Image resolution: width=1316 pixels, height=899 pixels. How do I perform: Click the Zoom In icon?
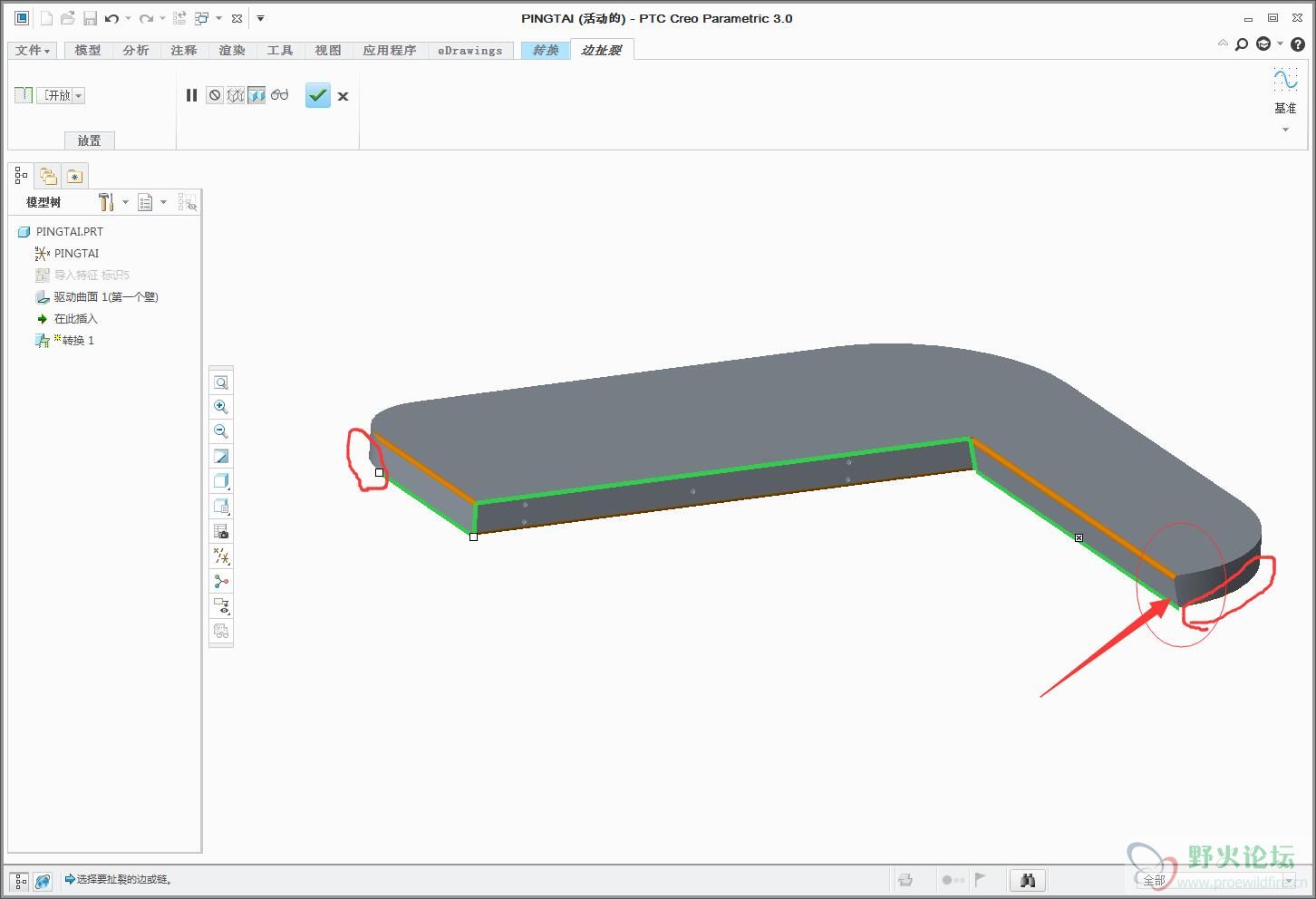click(x=221, y=407)
